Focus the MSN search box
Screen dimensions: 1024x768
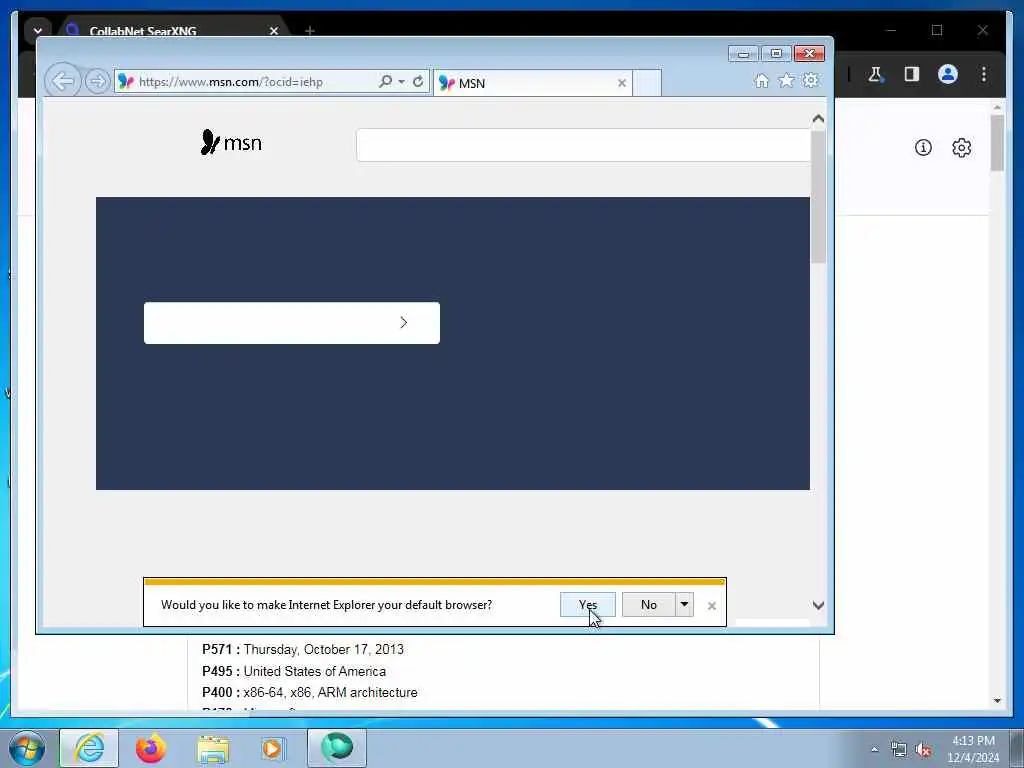click(583, 145)
